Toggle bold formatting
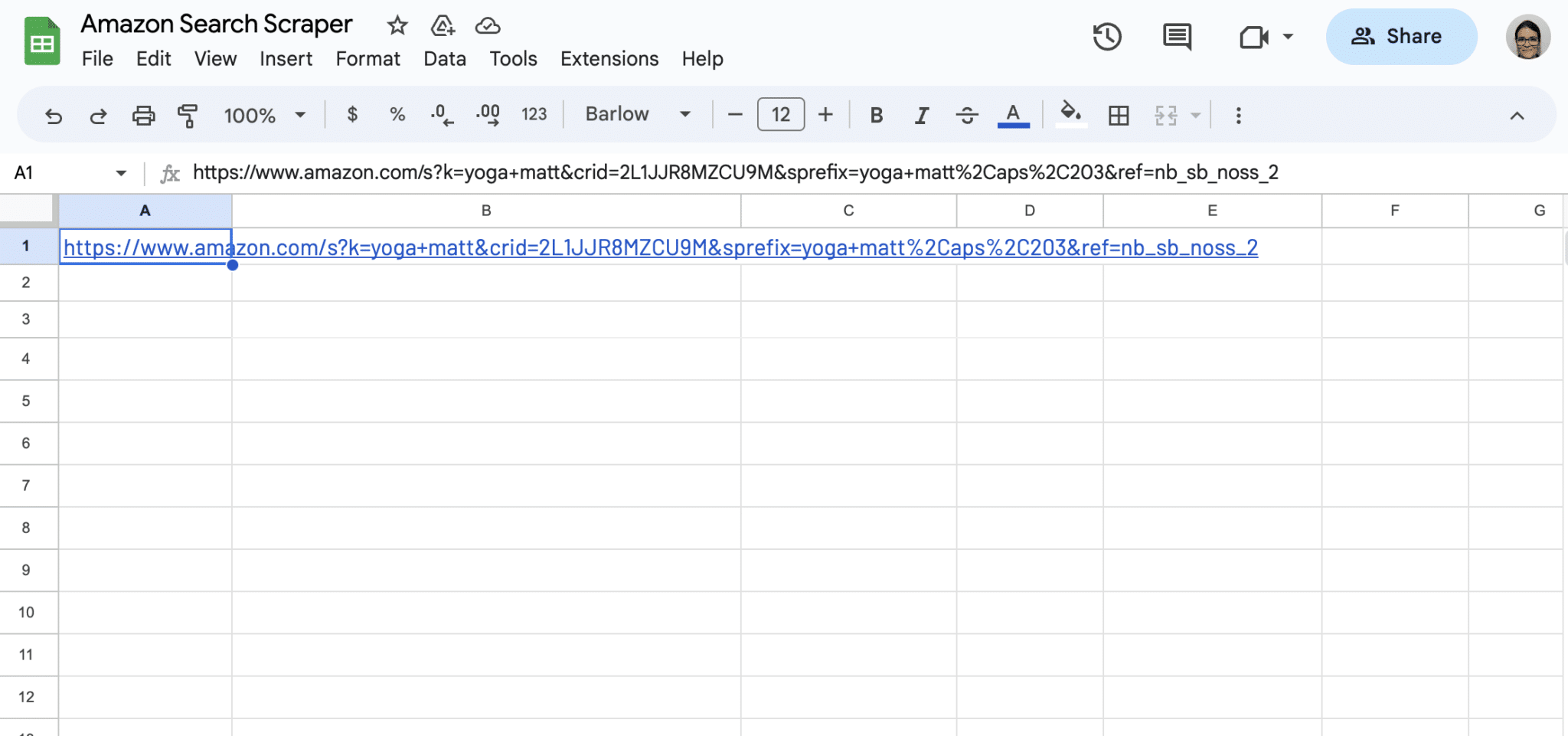Image resolution: width=1568 pixels, height=736 pixels. 877,115
